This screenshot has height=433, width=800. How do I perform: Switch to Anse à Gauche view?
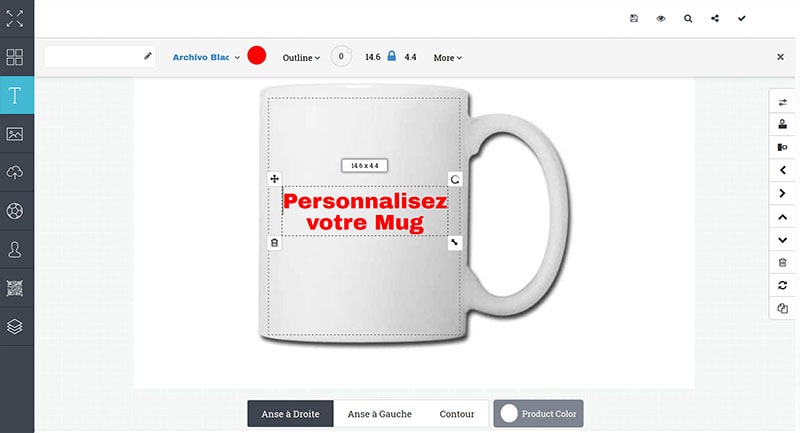point(380,414)
